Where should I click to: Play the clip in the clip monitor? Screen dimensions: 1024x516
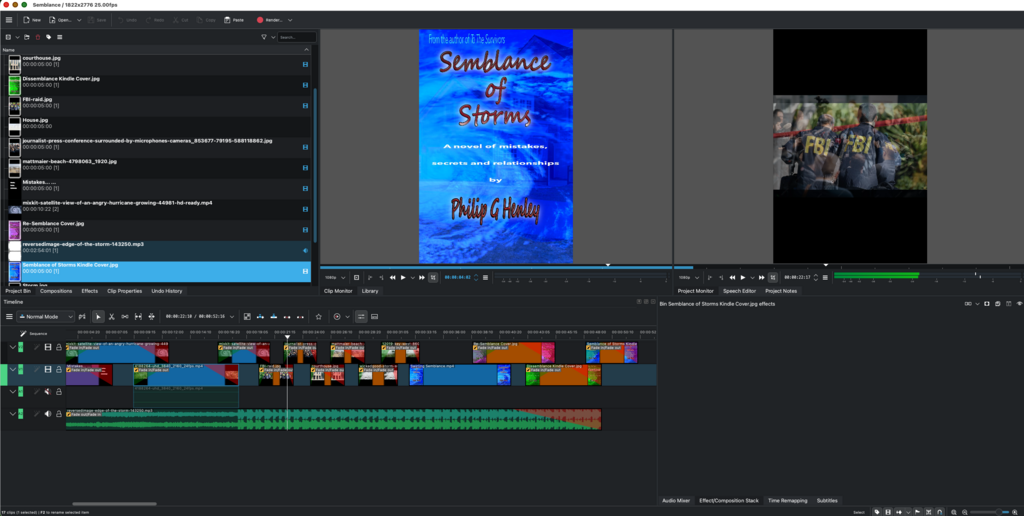point(403,278)
